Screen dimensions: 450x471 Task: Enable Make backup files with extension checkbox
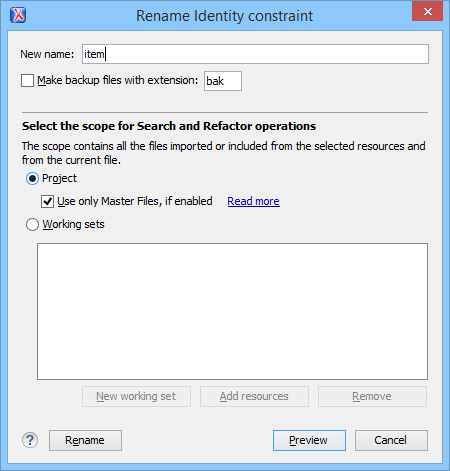point(27,80)
